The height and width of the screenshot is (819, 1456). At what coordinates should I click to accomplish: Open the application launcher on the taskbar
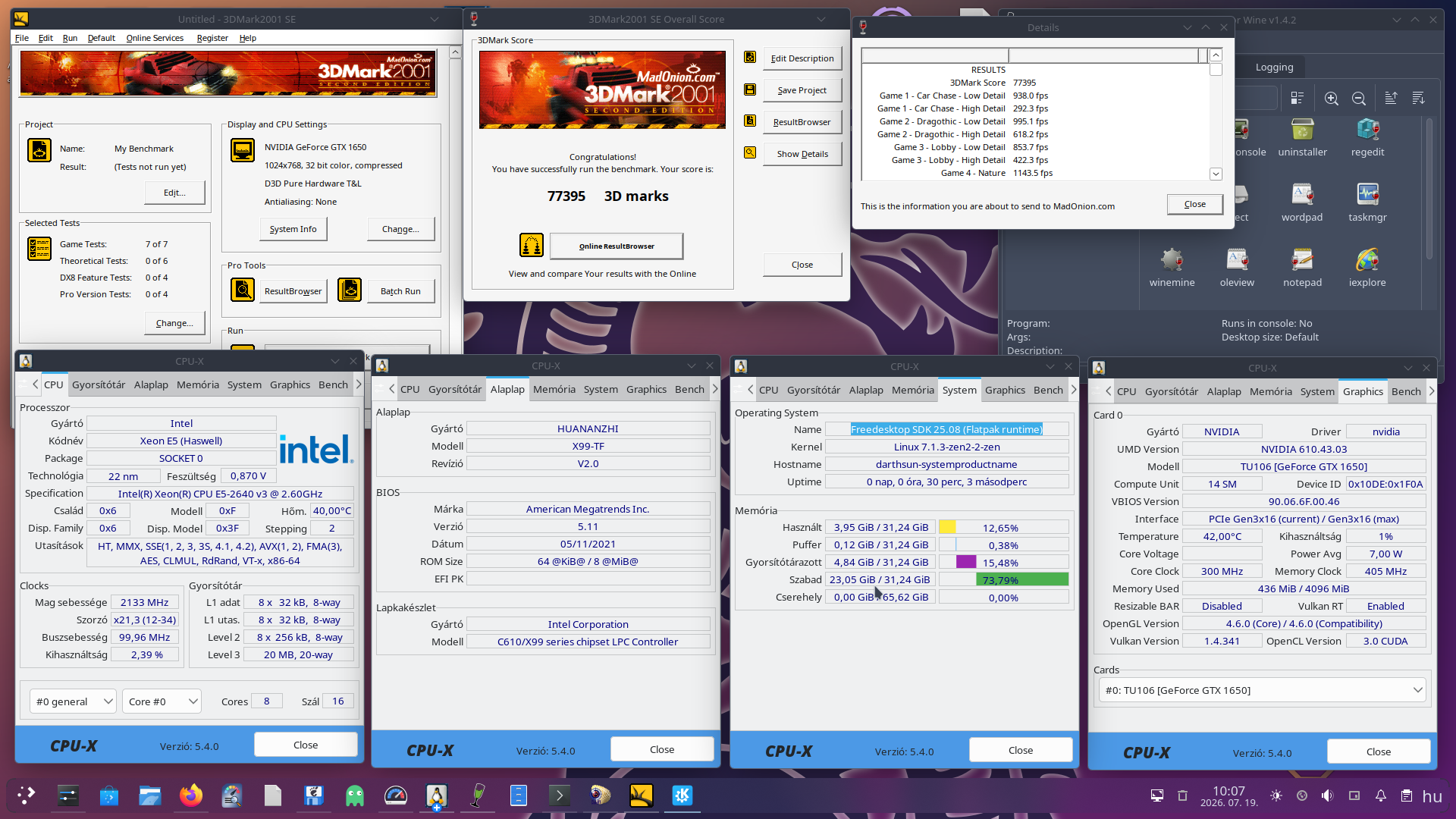[27, 795]
